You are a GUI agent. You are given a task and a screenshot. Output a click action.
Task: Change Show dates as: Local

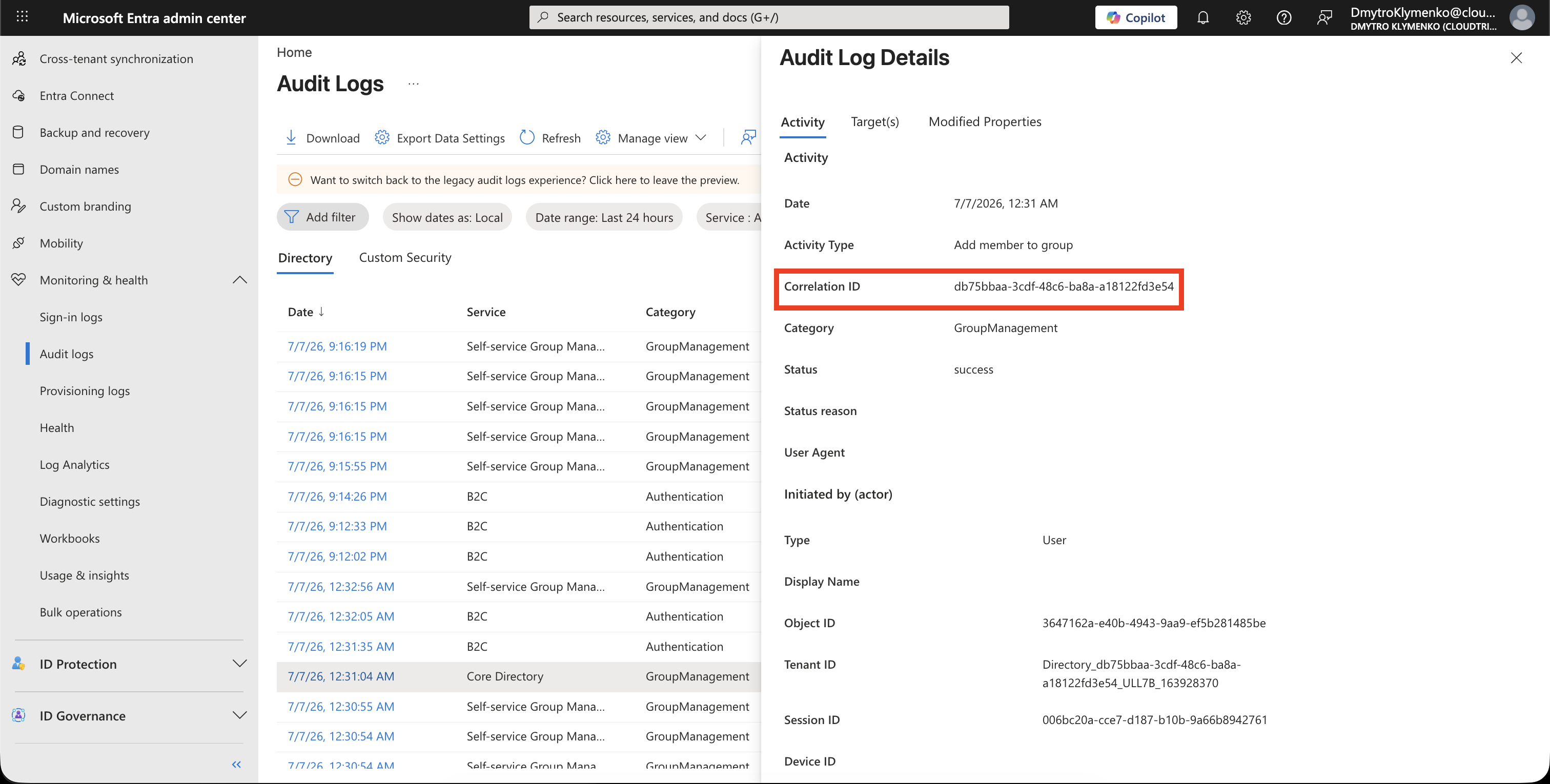click(x=447, y=217)
